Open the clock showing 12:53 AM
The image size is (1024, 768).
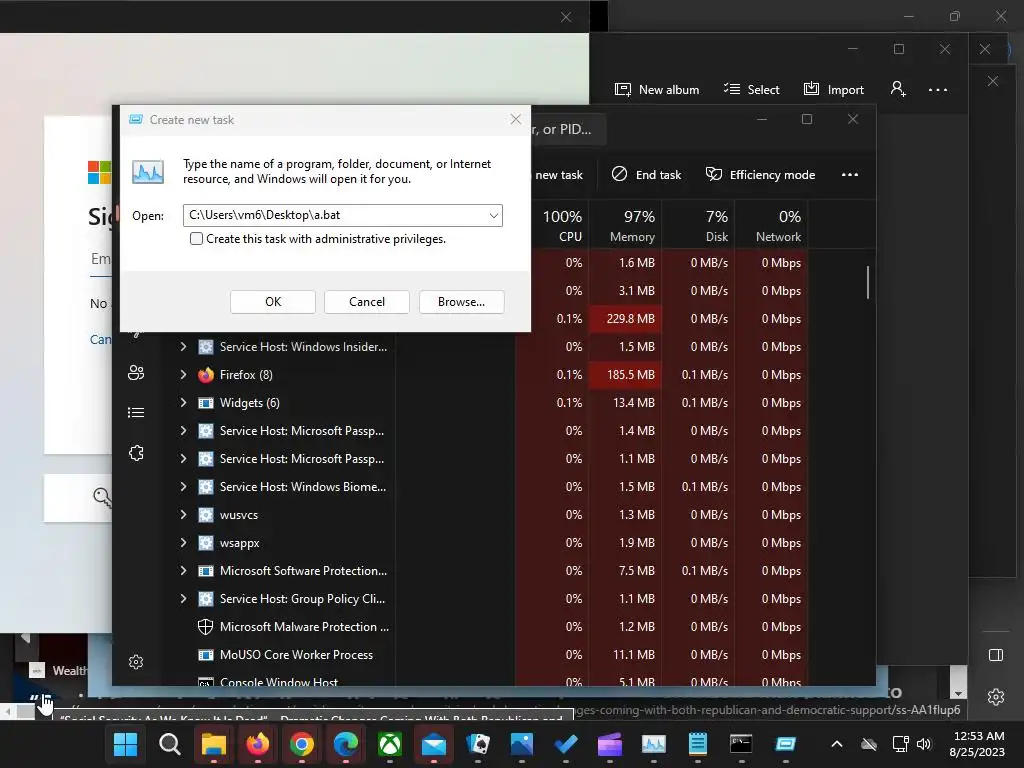point(977,744)
